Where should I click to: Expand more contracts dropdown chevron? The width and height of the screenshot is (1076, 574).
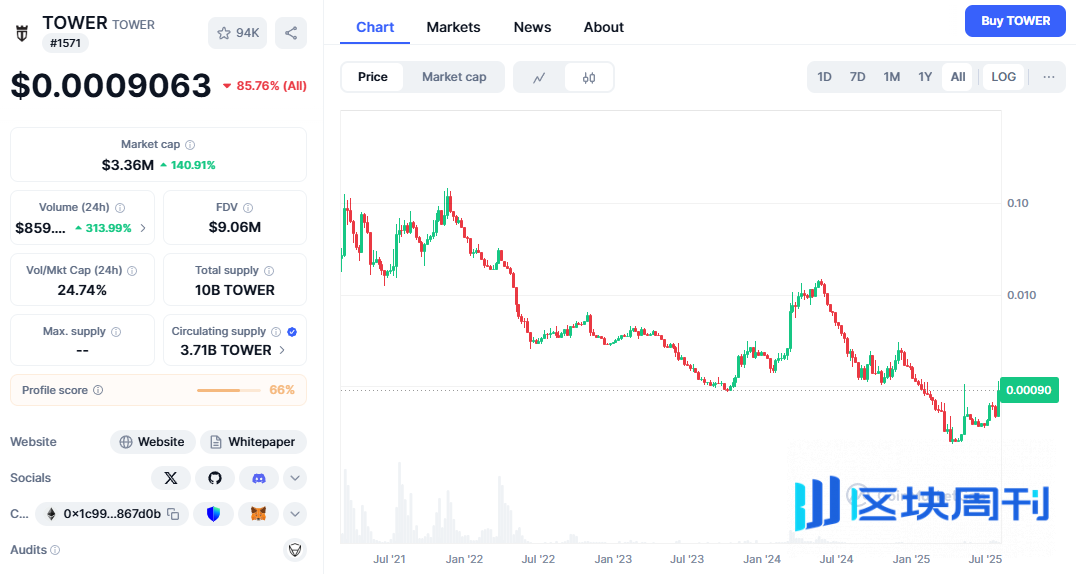(295, 514)
